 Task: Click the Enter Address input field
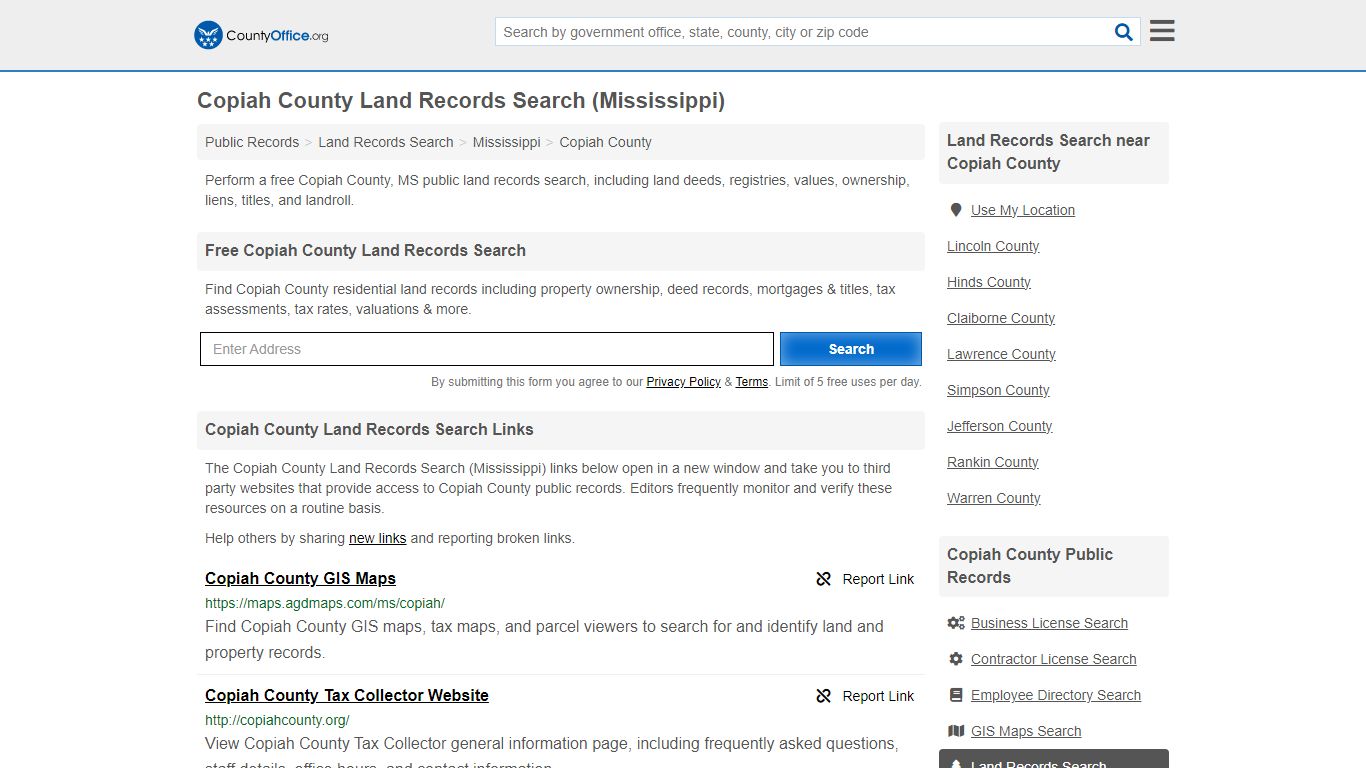click(x=487, y=349)
